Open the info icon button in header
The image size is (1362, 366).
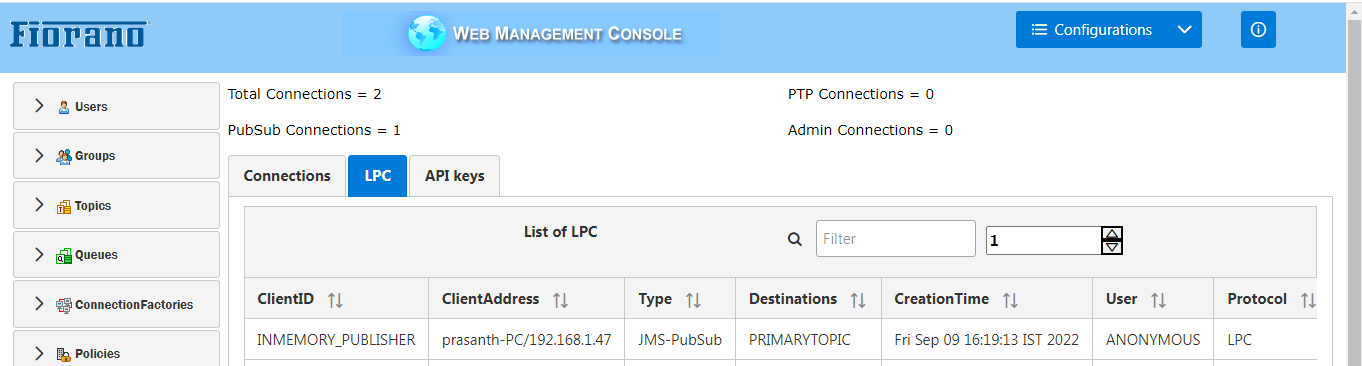(1258, 30)
